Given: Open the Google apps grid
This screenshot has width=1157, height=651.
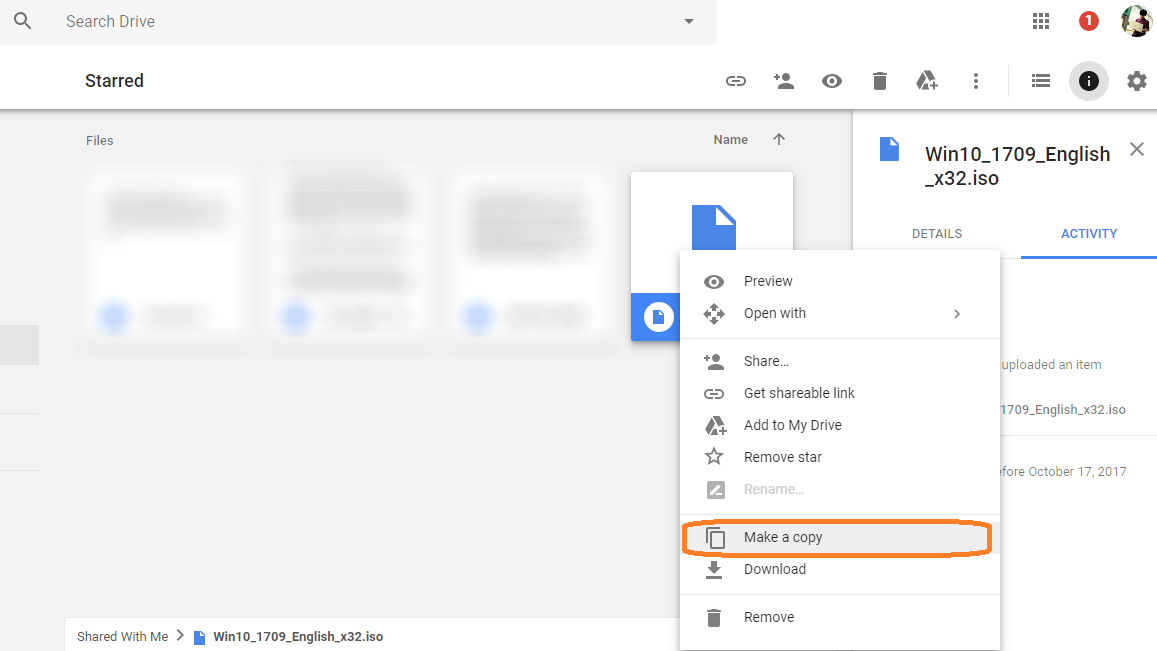Looking at the screenshot, I should point(1041,21).
